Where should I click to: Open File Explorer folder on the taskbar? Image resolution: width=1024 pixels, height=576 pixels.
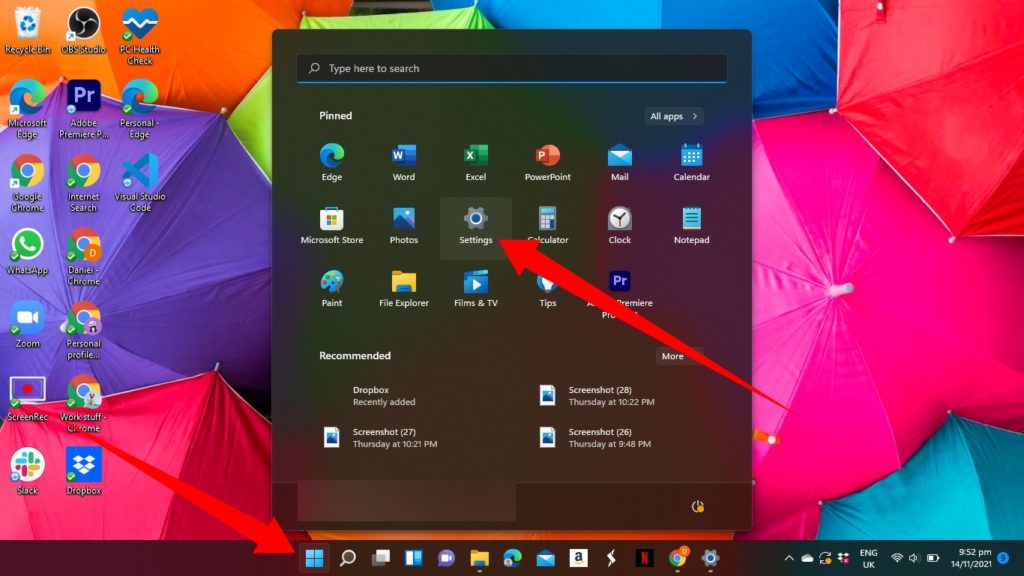[479, 558]
